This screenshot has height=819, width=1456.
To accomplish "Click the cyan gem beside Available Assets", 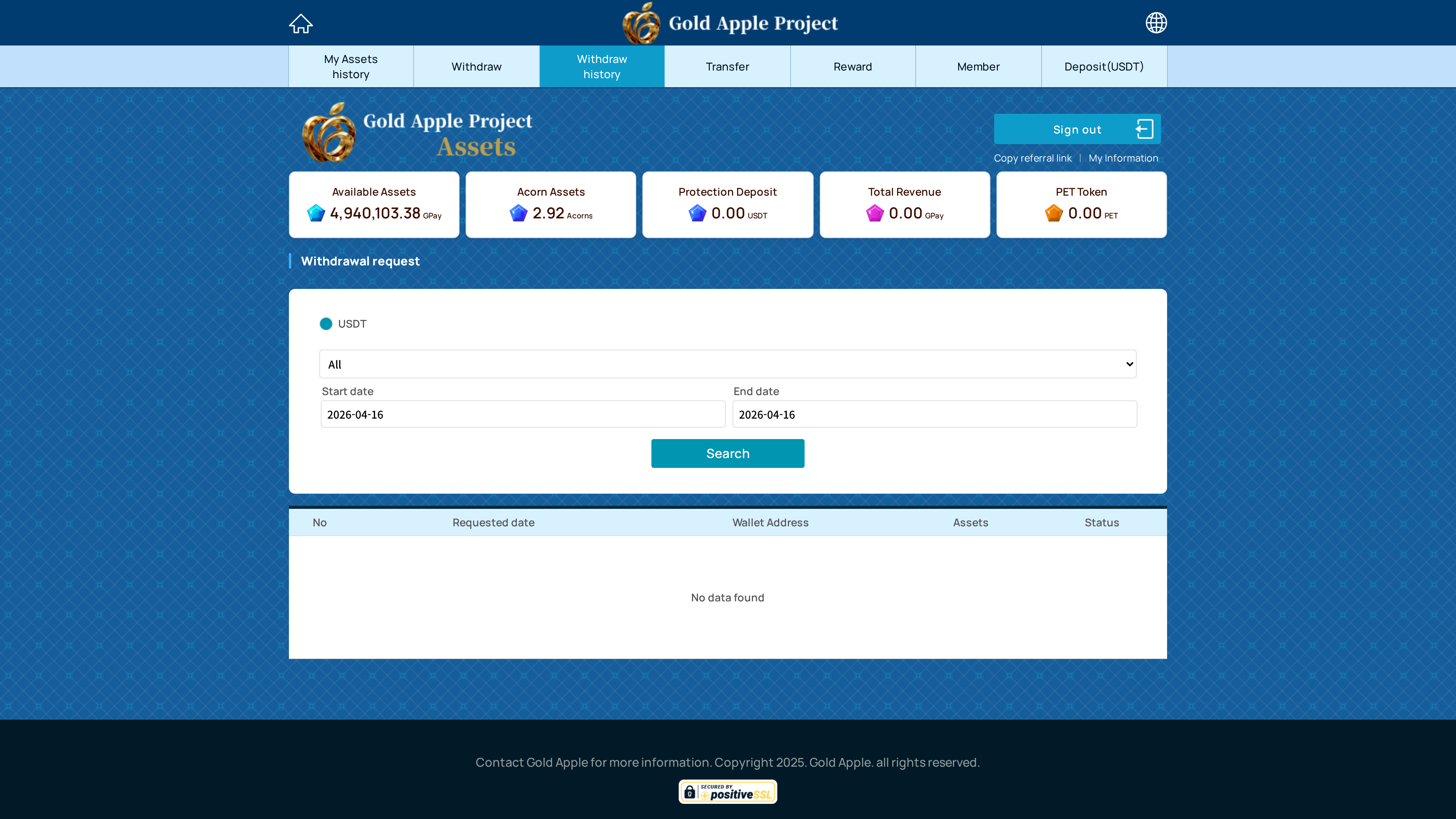I will coord(316,213).
